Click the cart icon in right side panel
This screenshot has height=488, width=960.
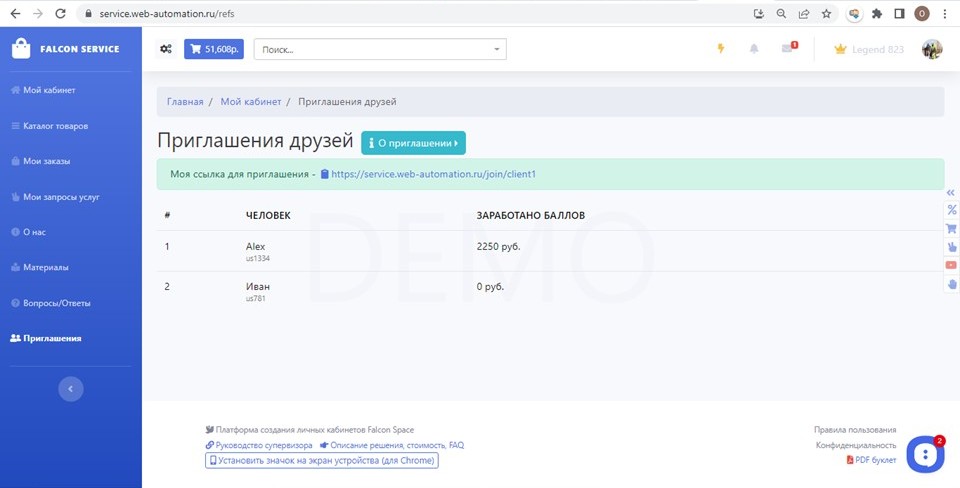pyautogui.click(x=951, y=228)
